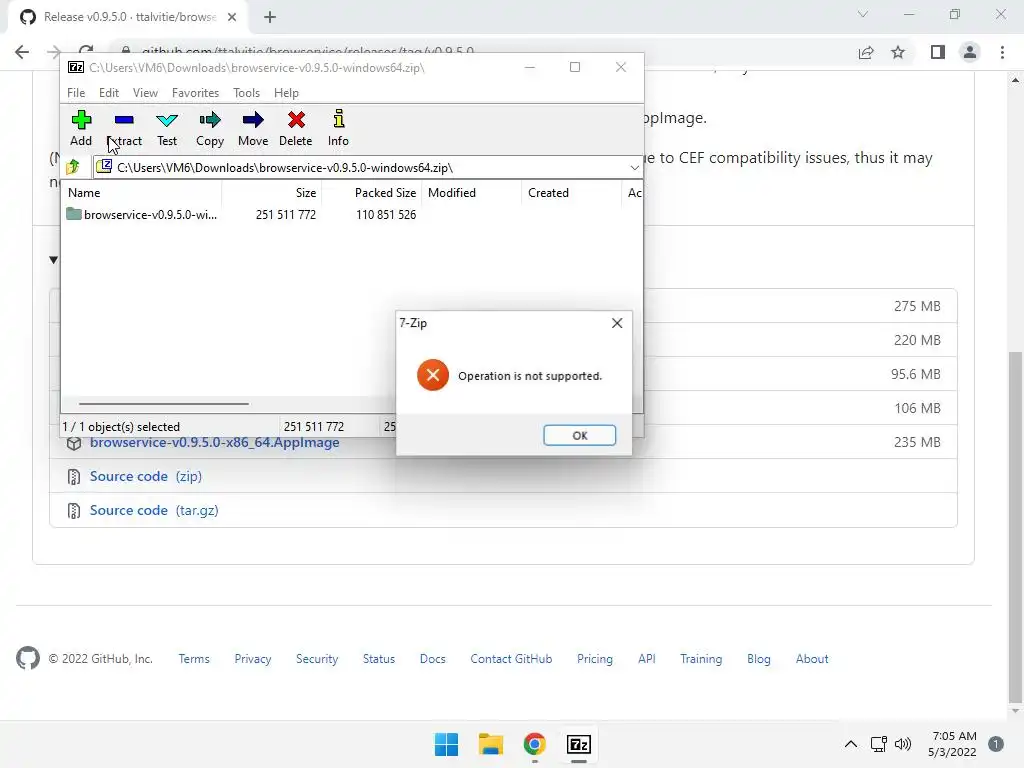Click the 7-Zip title bar logo
The width and height of the screenshot is (1024, 768).
[x=76, y=67]
